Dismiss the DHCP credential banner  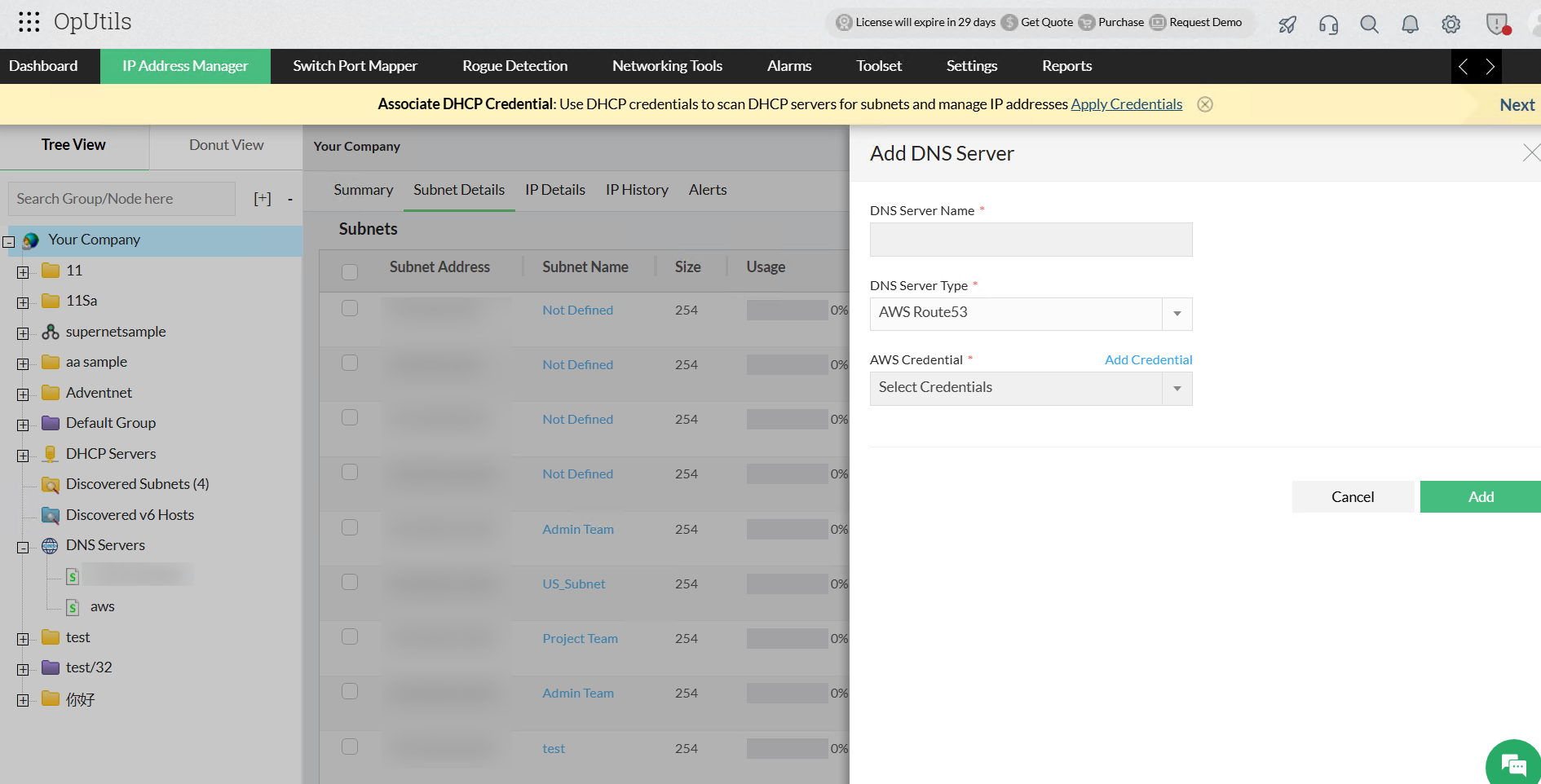tap(1204, 104)
